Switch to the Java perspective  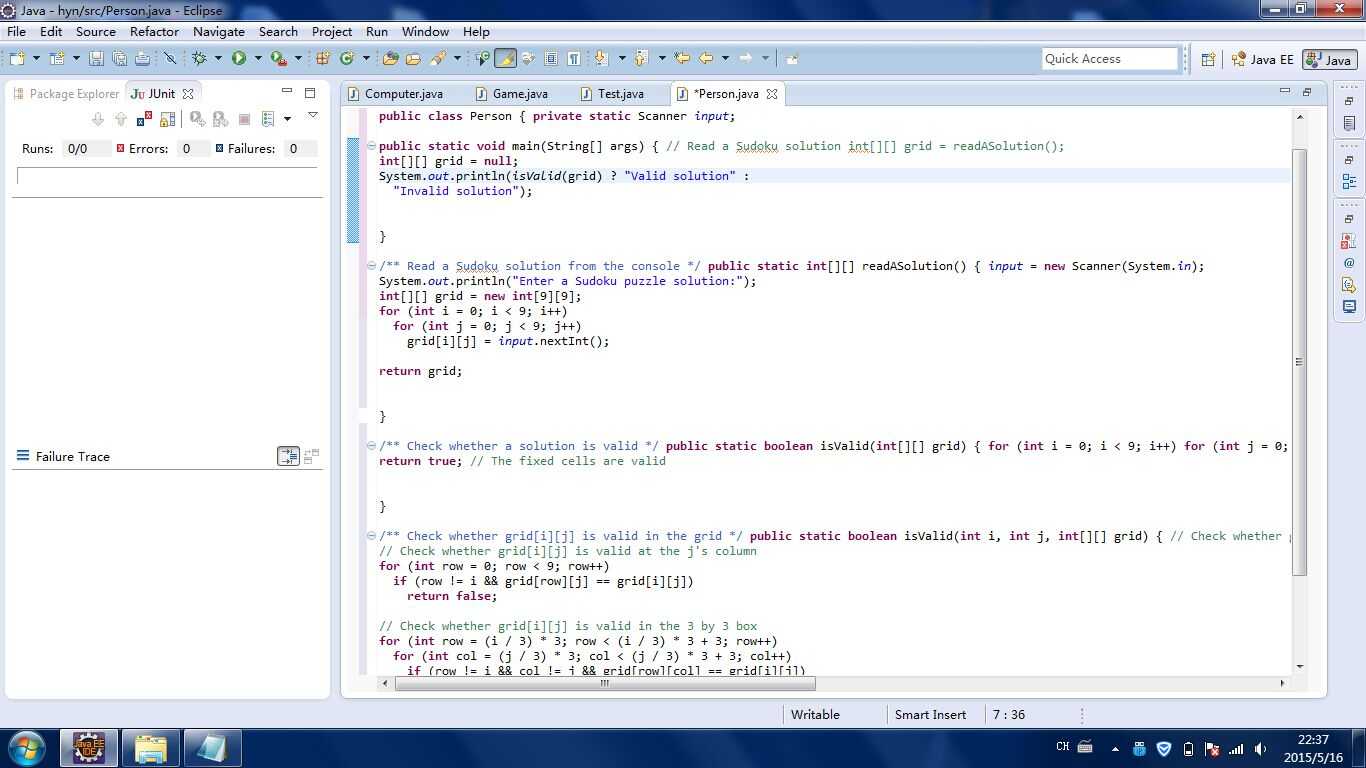pyautogui.click(x=1329, y=59)
